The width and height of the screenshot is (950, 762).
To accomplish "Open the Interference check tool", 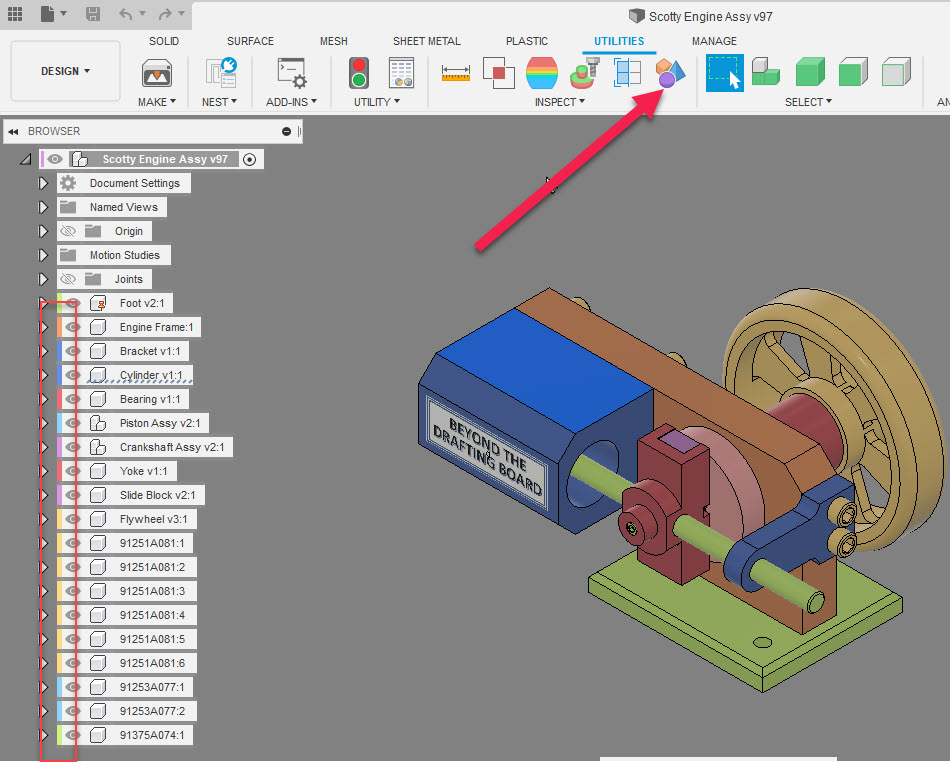I will pyautogui.click(x=499, y=74).
